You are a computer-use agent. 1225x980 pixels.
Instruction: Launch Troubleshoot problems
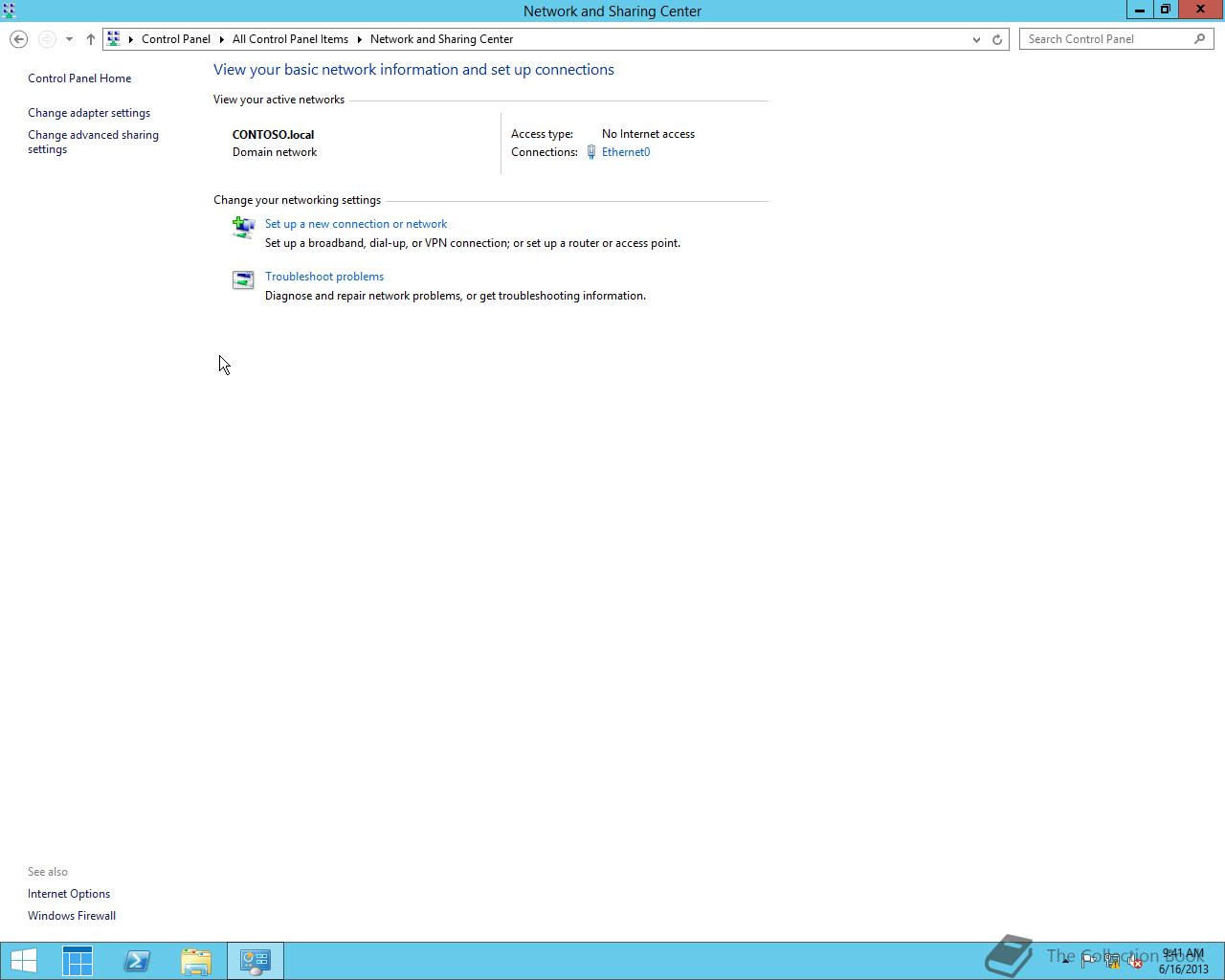pos(324,277)
